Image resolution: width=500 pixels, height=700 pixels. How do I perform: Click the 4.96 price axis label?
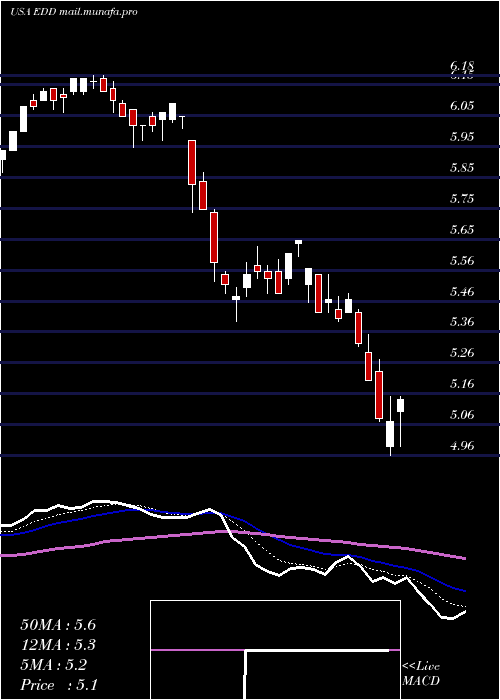[462, 446]
